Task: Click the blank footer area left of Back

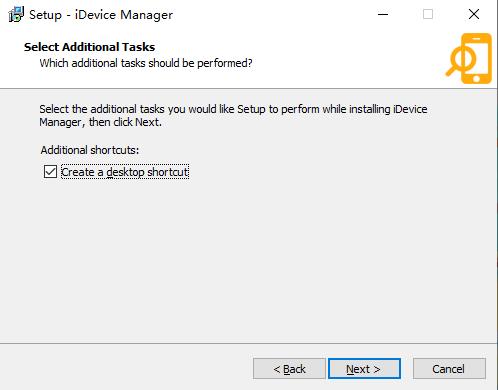Action: click(127, 368)
